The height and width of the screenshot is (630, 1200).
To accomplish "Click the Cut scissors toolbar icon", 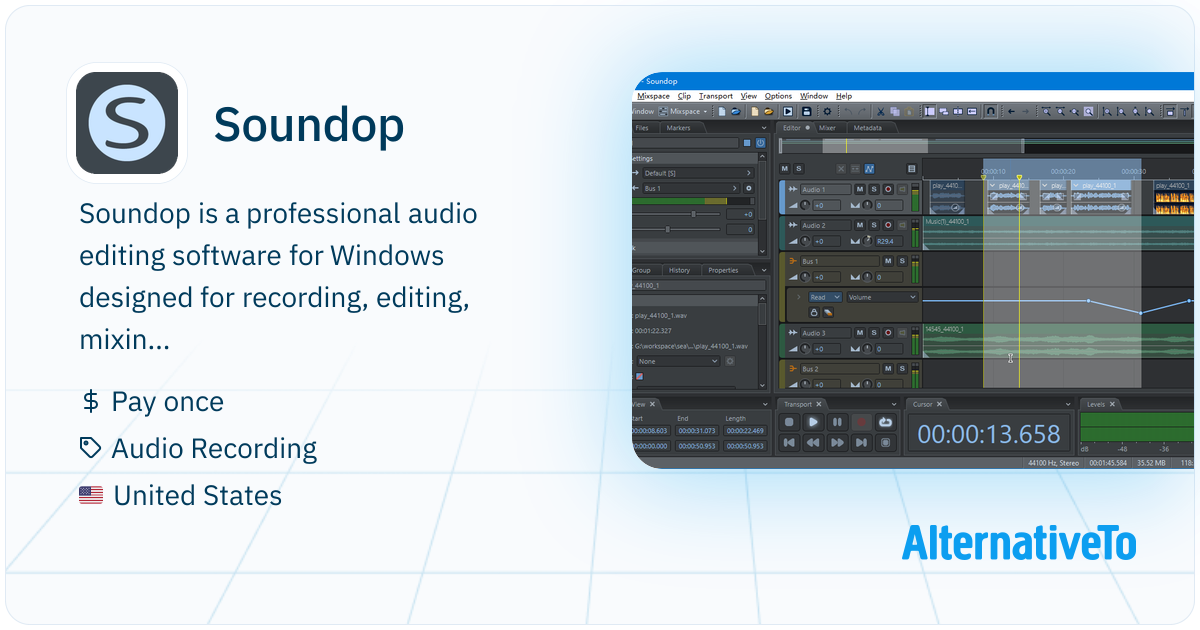I will click(x=880, y=112).
